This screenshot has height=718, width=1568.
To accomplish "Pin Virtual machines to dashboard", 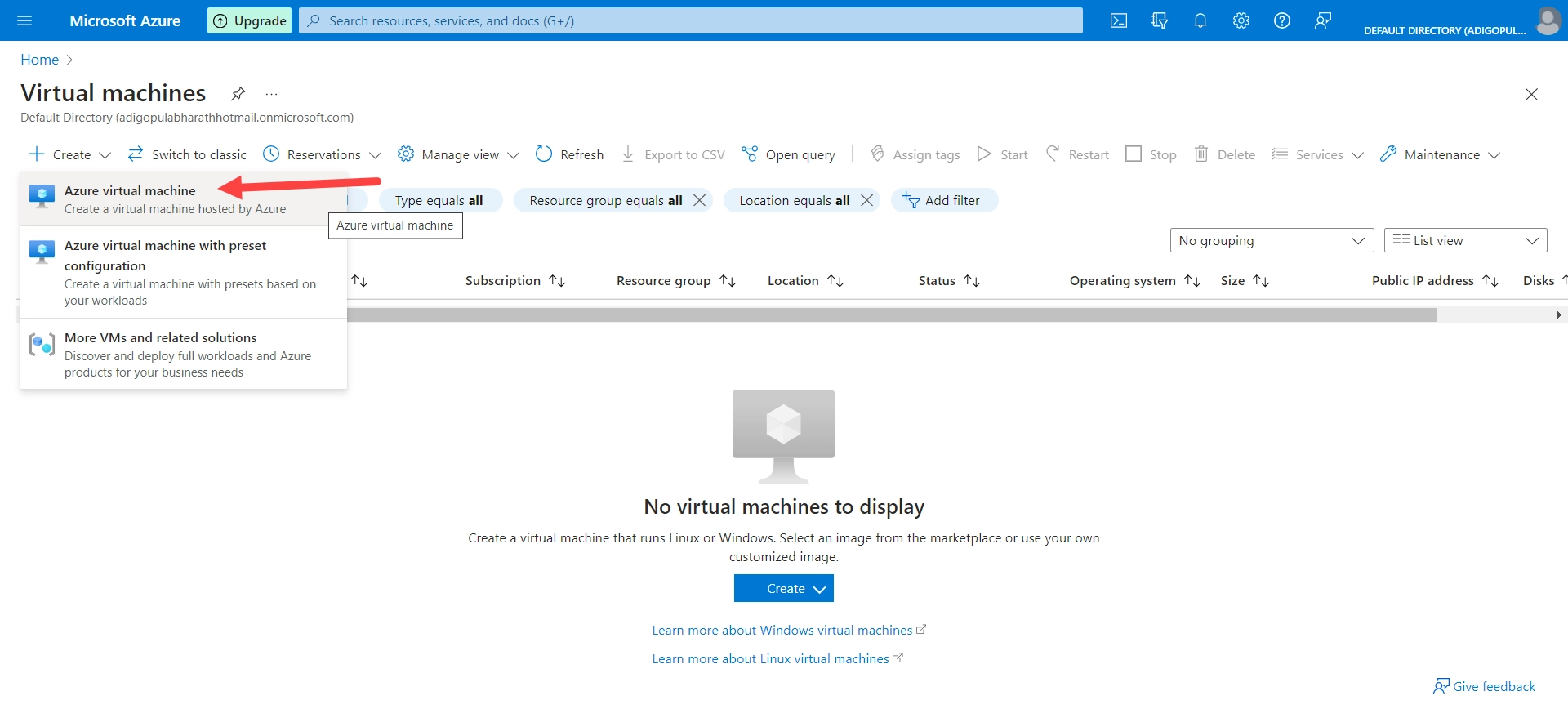I will (238, 93).
